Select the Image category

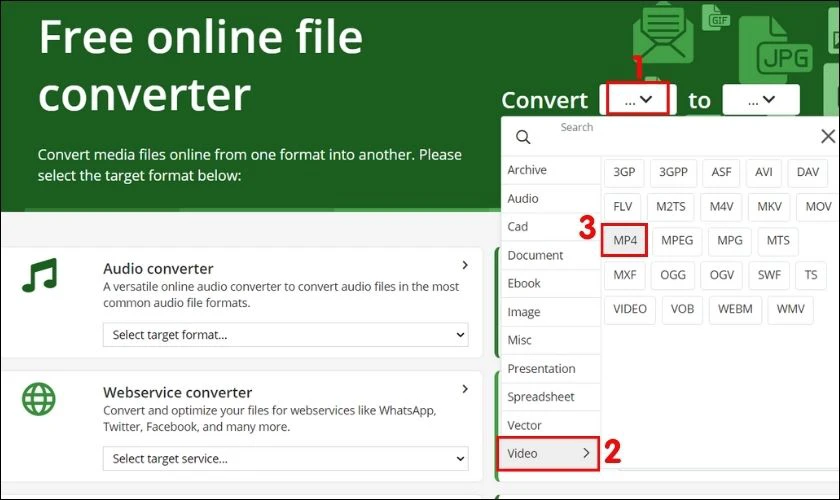pyautogui.click(x=551, y=312)
